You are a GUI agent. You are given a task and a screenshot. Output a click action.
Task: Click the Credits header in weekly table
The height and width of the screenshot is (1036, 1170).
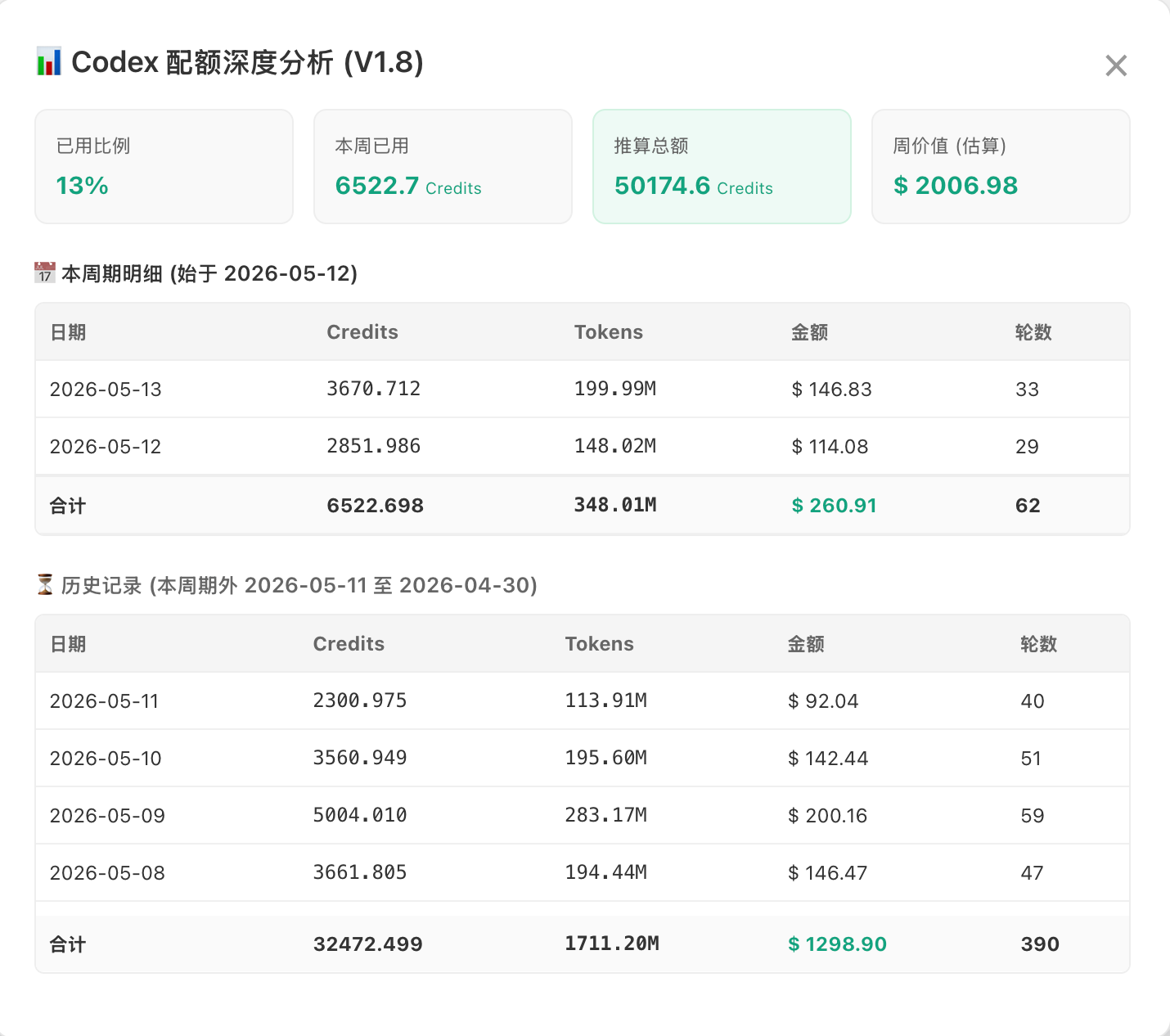(x=362, y=332)
